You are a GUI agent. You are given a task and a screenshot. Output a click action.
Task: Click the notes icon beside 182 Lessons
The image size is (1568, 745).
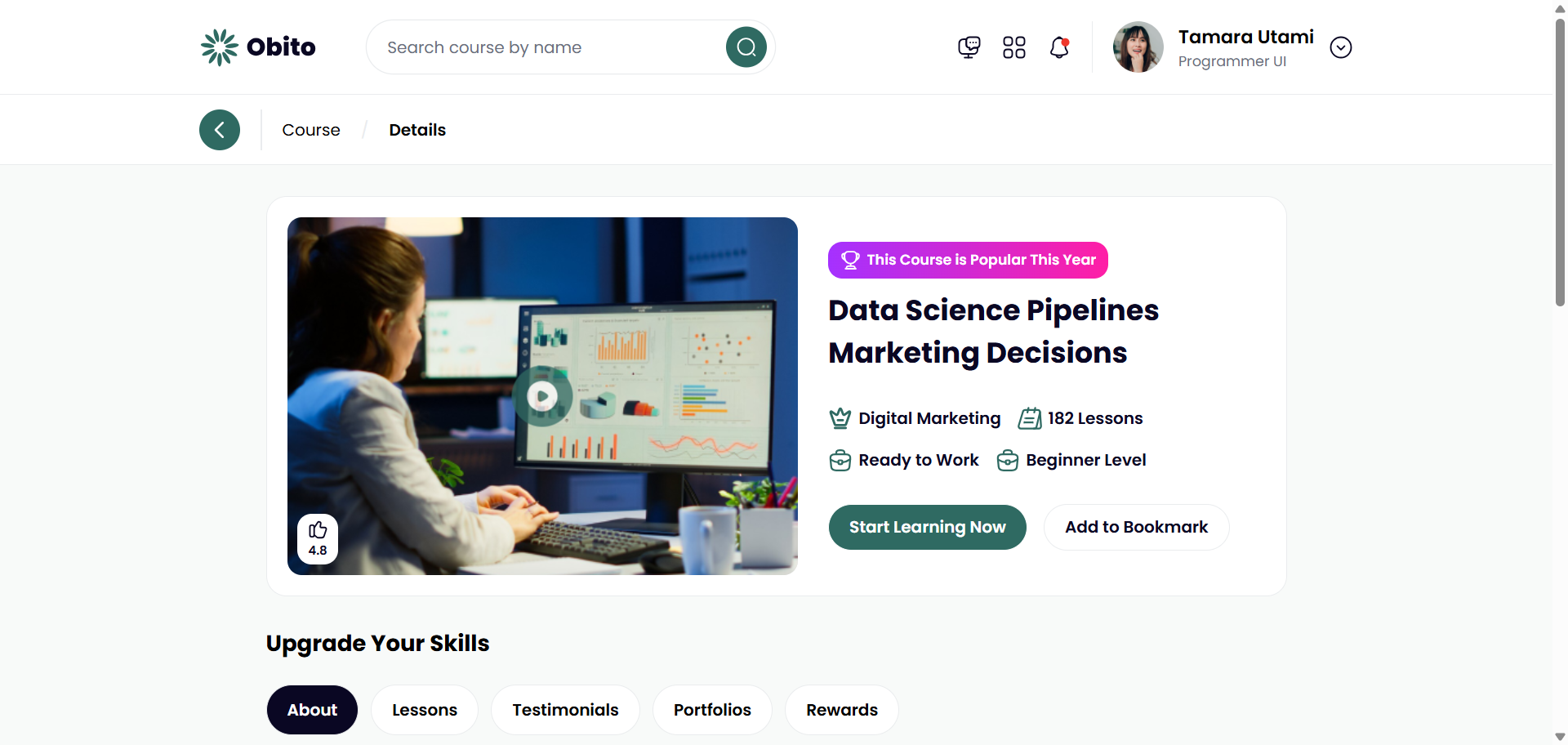(1030, 418)
